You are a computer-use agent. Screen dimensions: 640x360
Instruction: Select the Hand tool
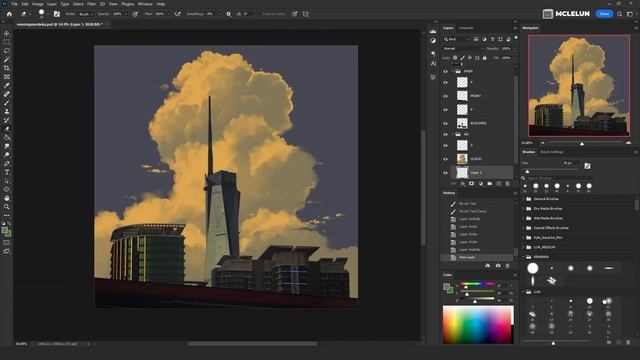[7, 198]
